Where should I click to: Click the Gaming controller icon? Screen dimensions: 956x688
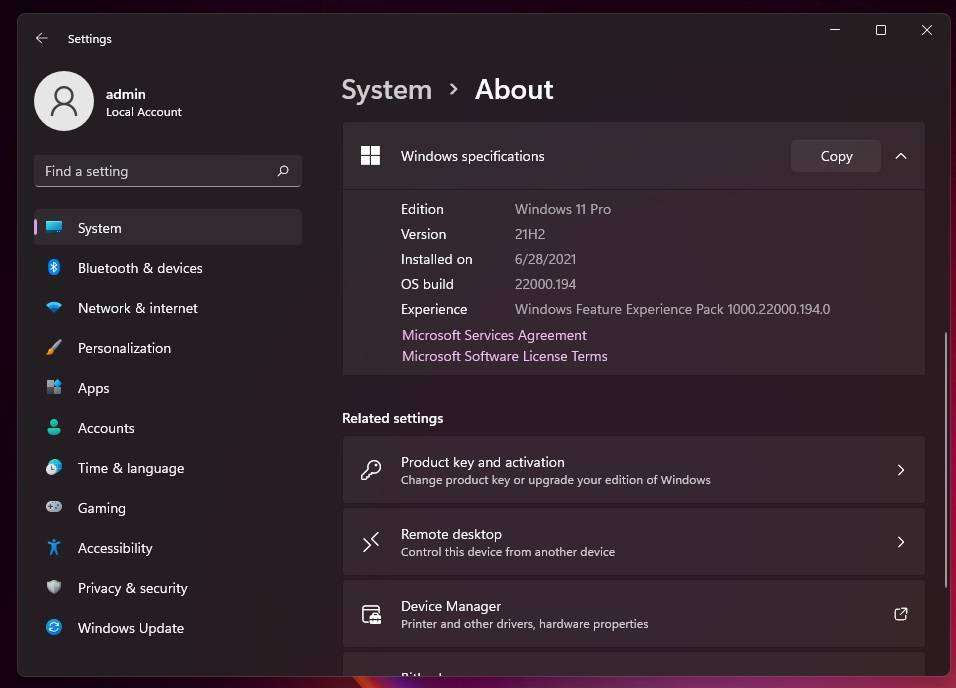pos(53,508)
